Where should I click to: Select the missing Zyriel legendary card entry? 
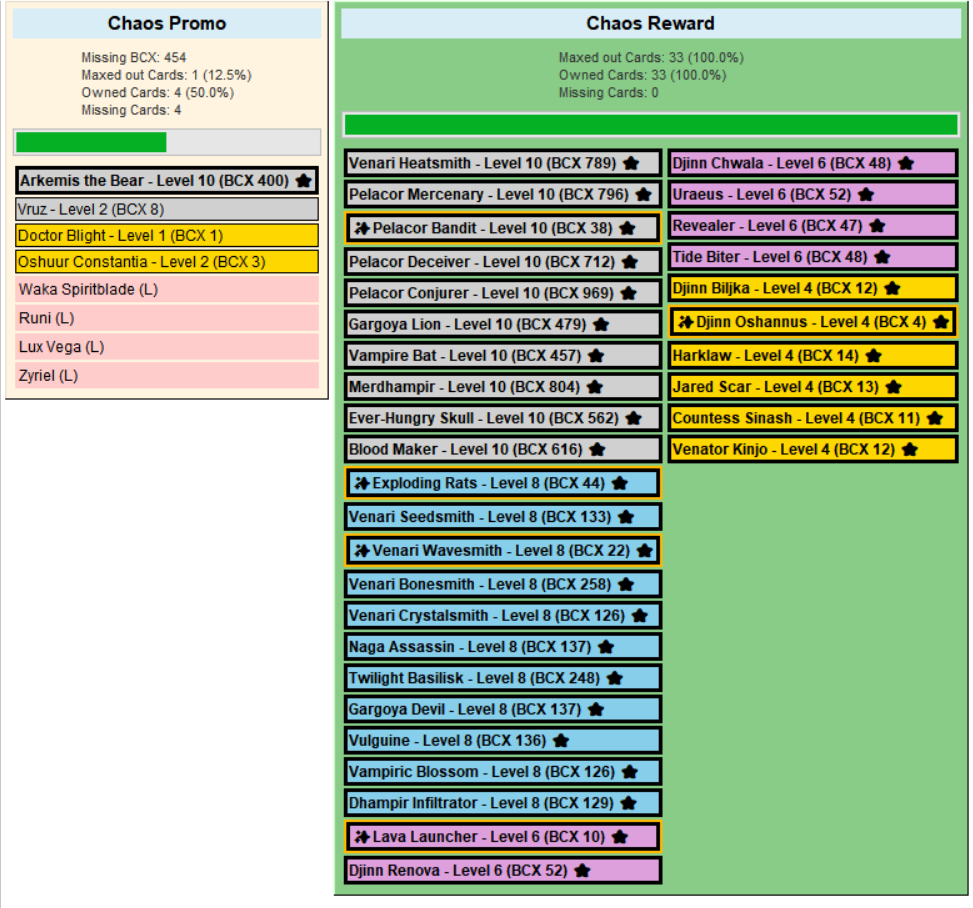point(167,375)
